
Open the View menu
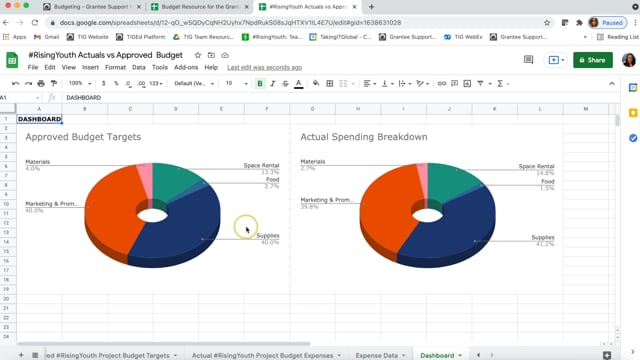tap(69, 67)
